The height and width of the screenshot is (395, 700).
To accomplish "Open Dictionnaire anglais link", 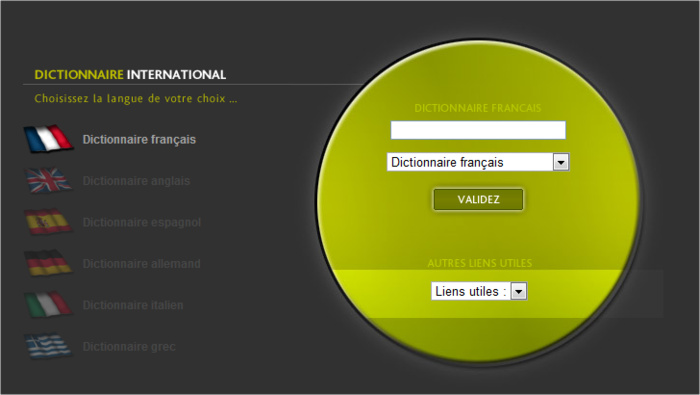I will [x=136, y=181].
